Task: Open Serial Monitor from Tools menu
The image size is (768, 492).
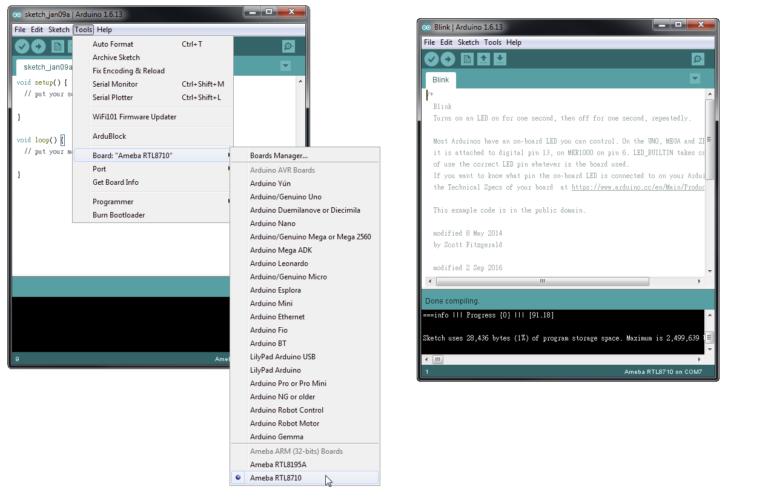Action: [x=153, y=84]
